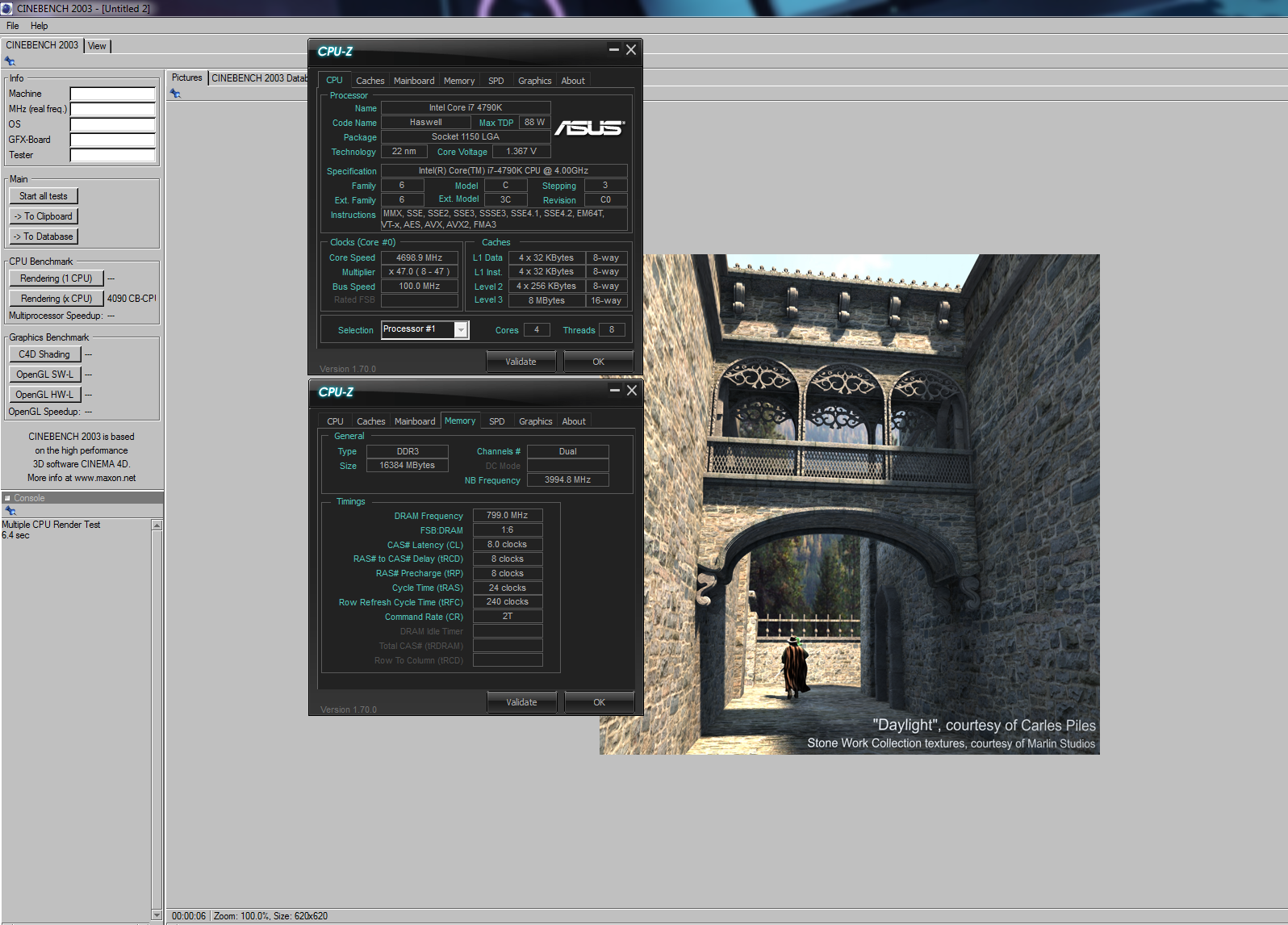Click "00:00:06" status bar timer
The width and height of the screenshot is (1288, 925).
189,916
